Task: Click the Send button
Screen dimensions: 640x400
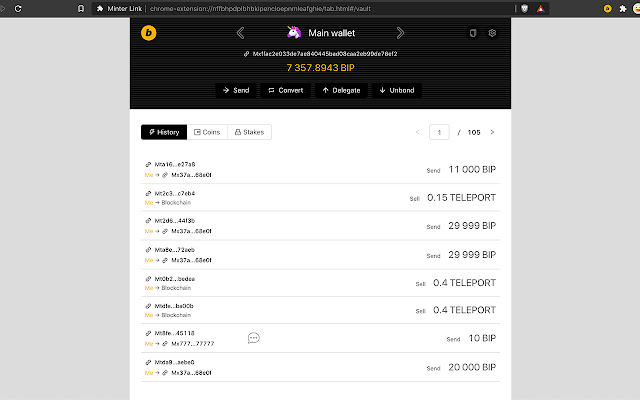Action: [236, 91]
